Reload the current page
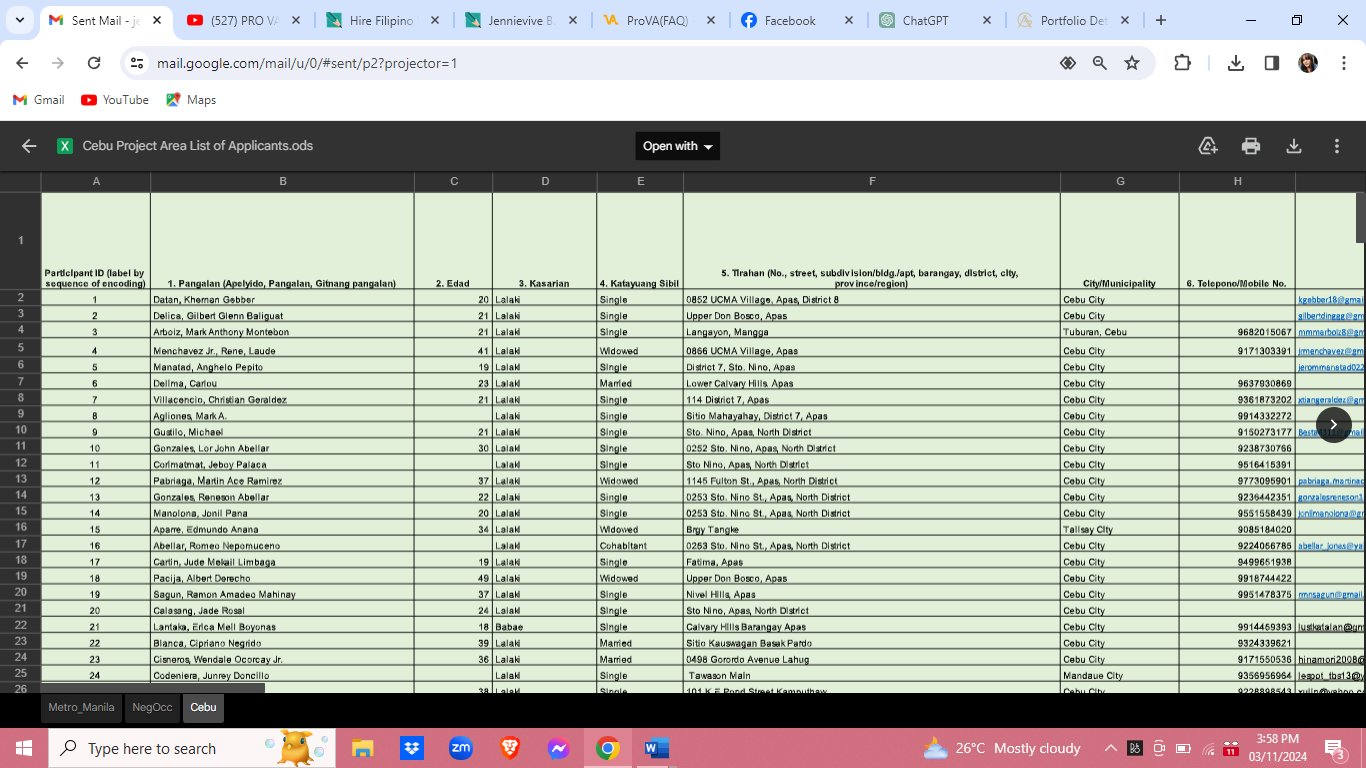Viewport: 1366px width, 768px height. click(94, 63)
